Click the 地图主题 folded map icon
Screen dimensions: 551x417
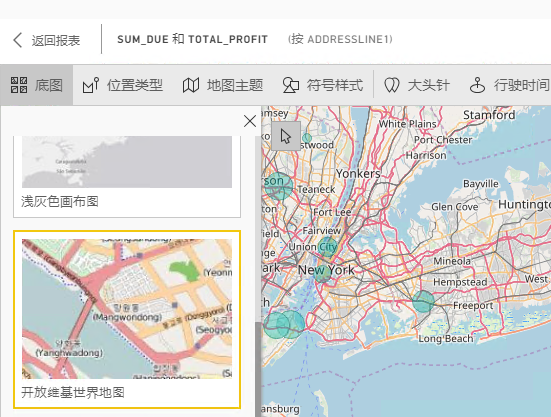click(191, 85)
